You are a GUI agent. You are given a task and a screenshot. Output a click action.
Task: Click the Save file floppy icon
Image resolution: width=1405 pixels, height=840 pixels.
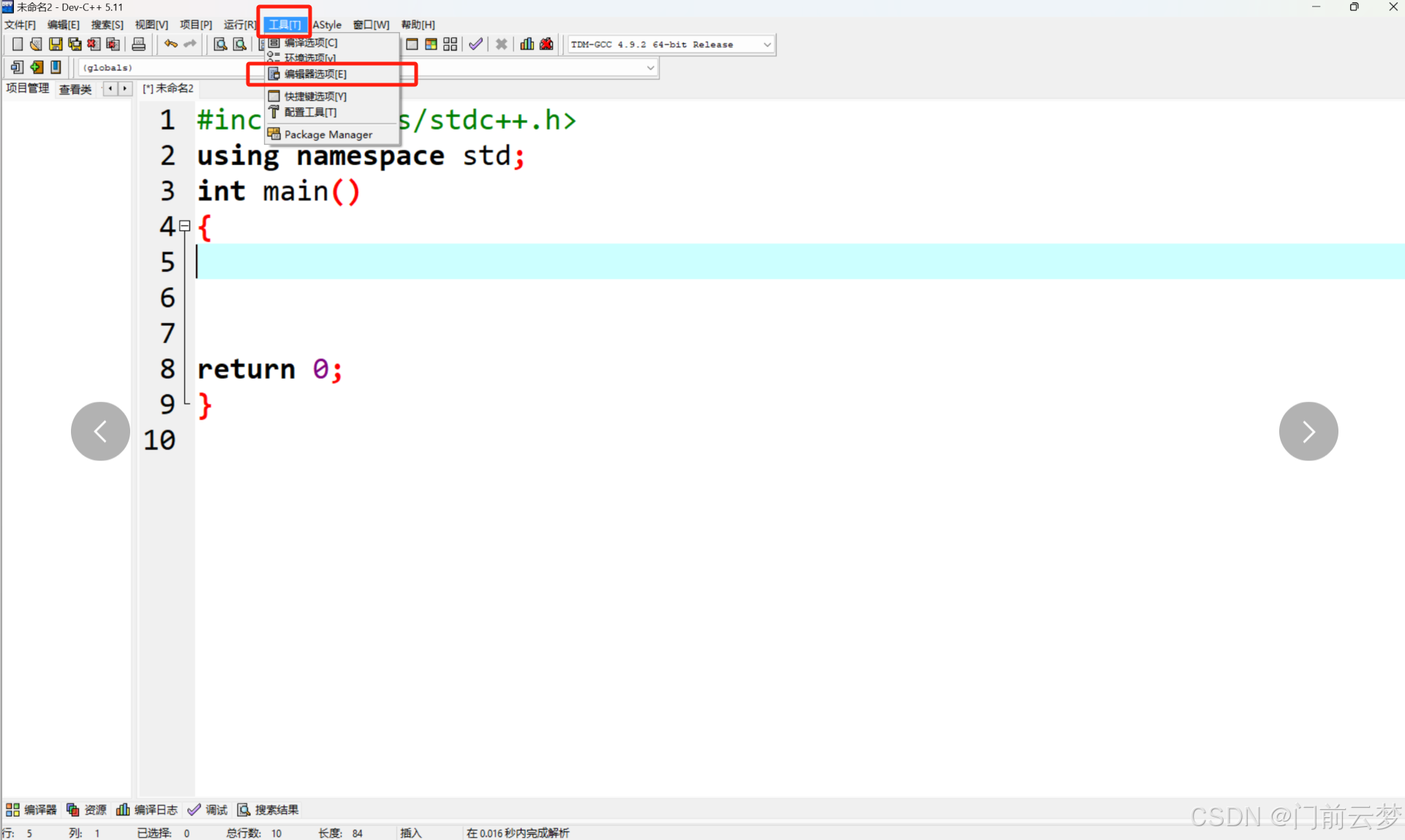pyautogui.click(x=56, y=45)
